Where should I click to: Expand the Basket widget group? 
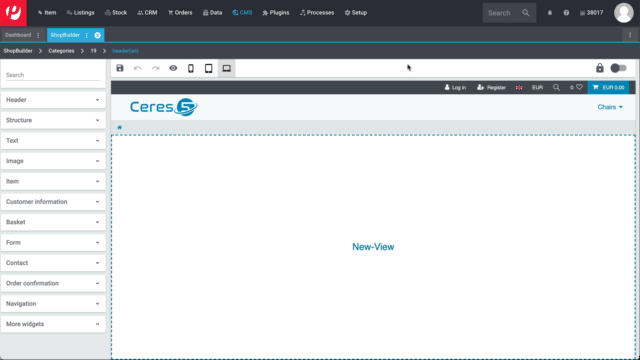pos(53,222)
